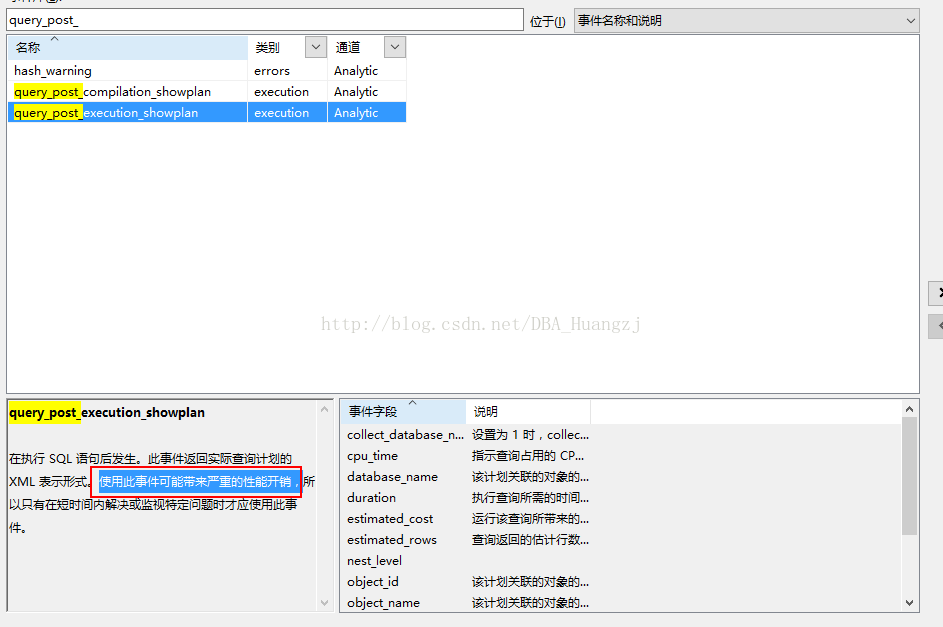943x627 pixels.
Task: Select the cpu_time field
Action: coord(467,456)
